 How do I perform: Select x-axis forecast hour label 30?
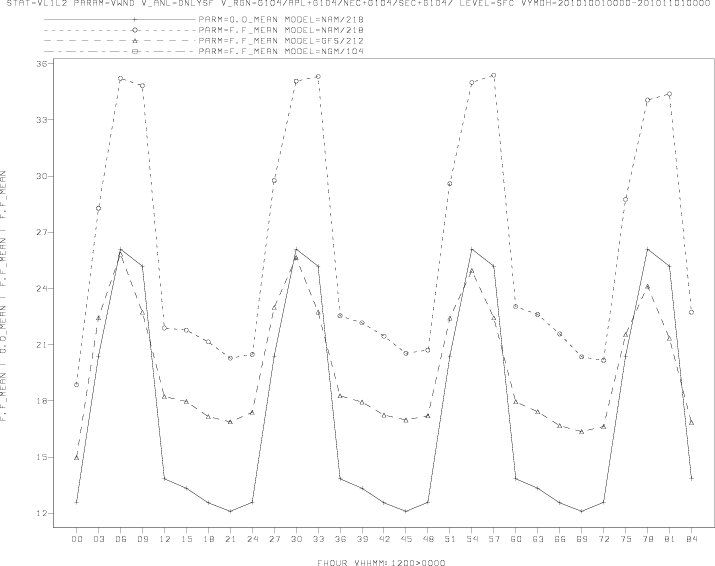(x=296, y=539)
